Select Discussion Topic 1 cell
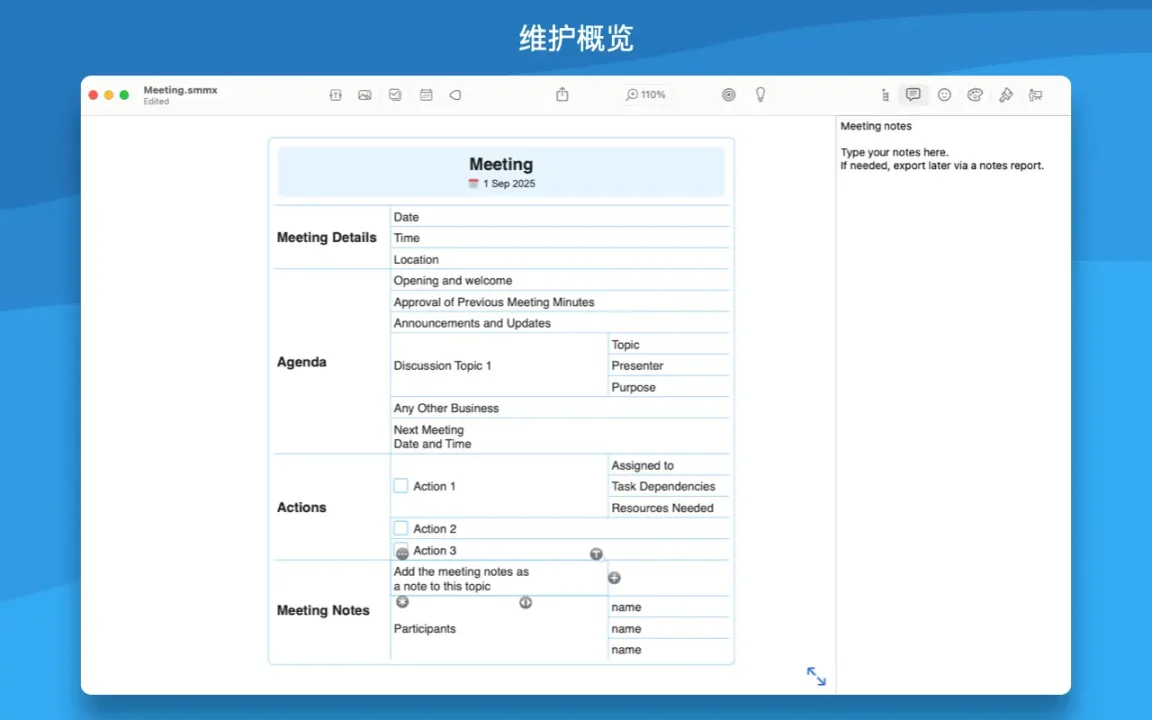 click(500, 366)
